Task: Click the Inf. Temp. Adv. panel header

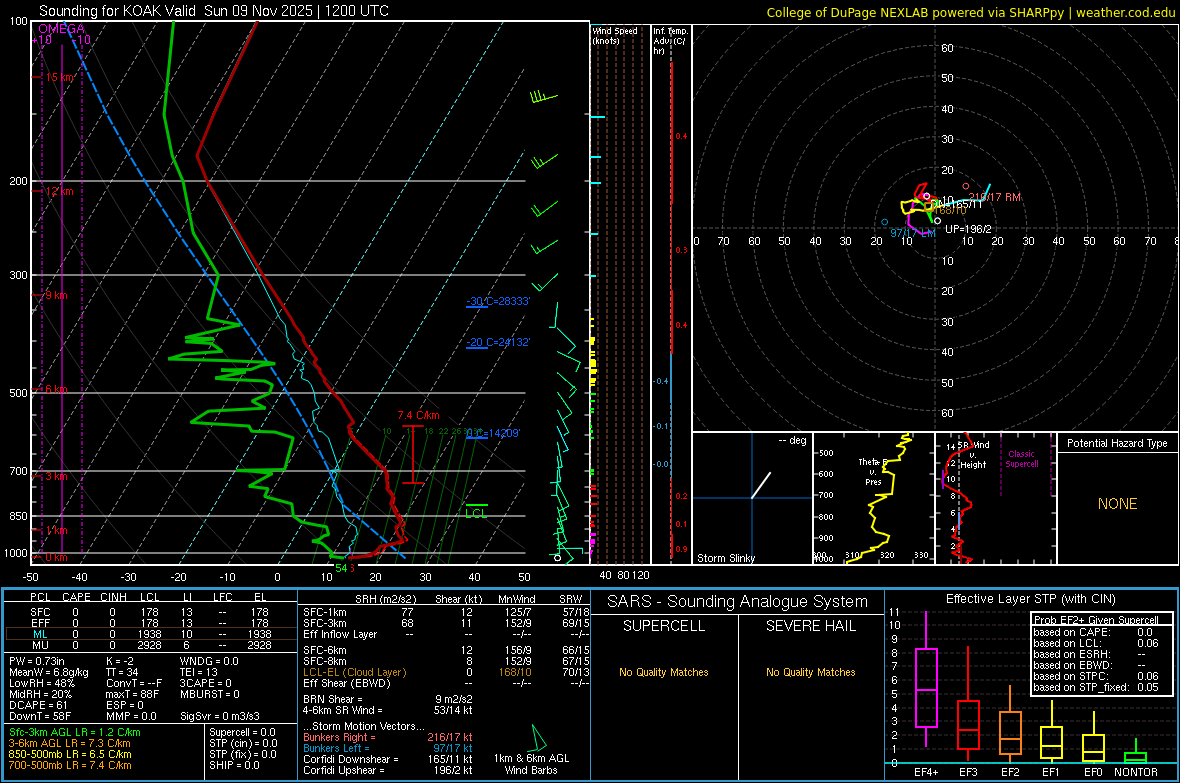Action: pyautogui.click(x=670, y=41)
